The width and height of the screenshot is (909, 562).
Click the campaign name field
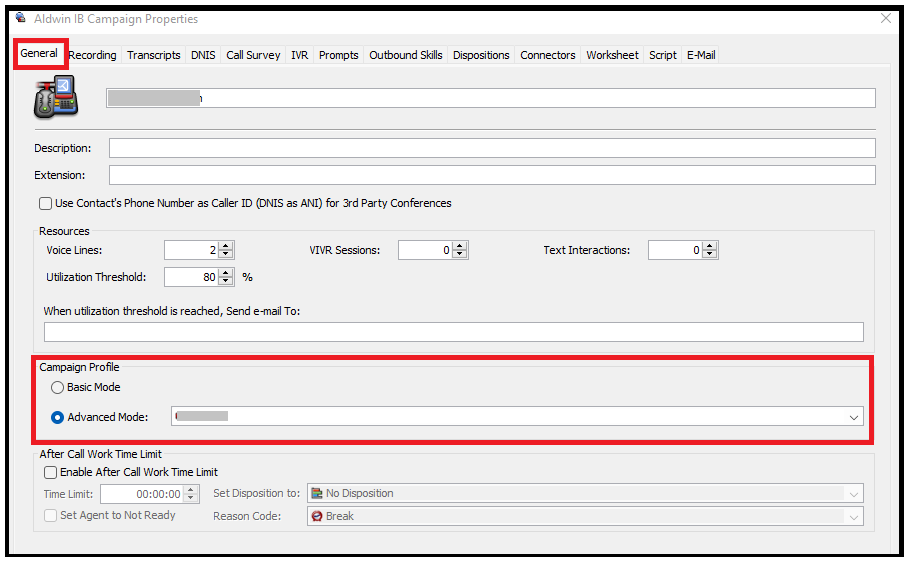(x=490, y=98)
